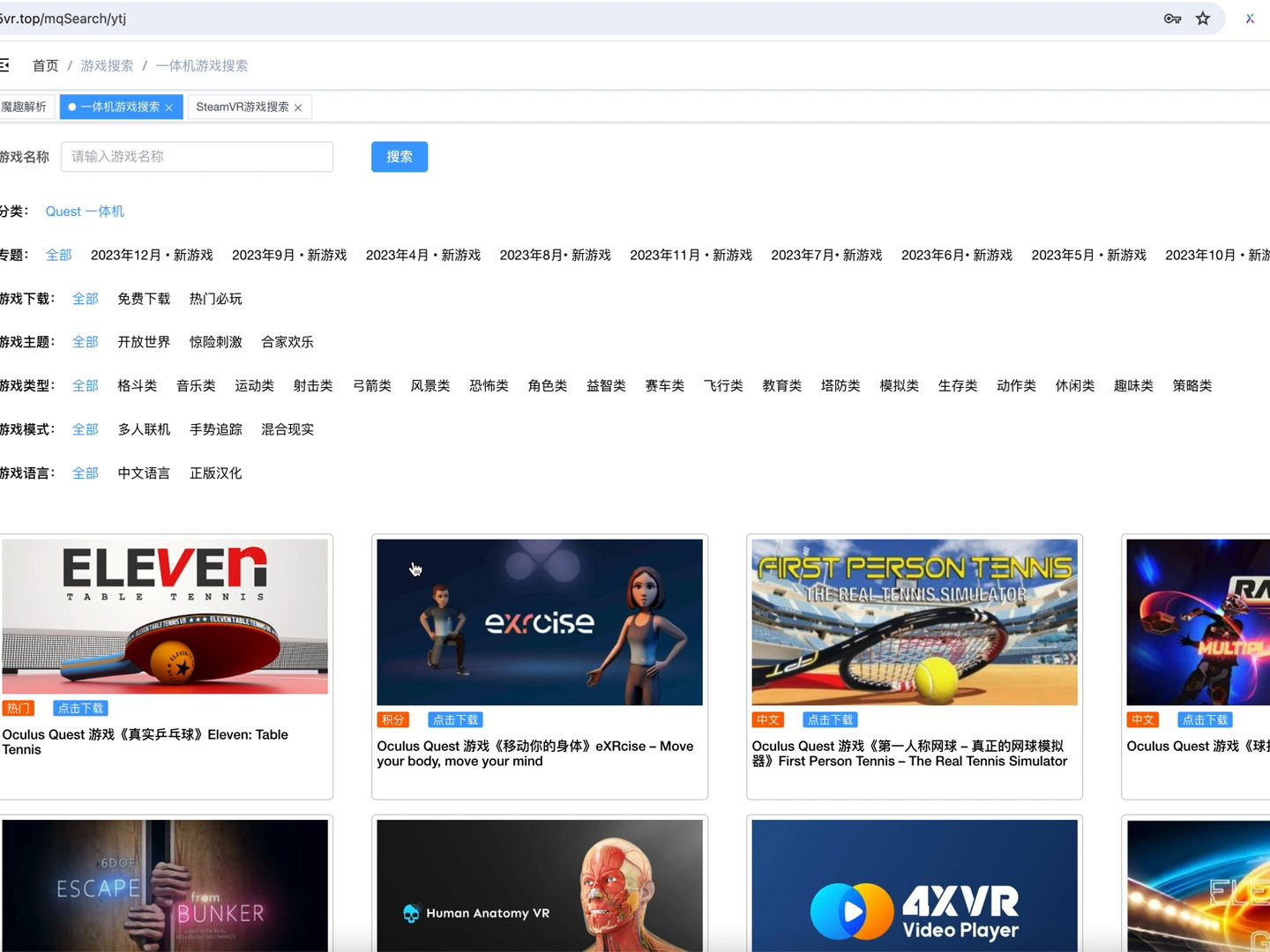Click the 中文 tag on First Person Tennis
This screenshot has height=952, width=1270.
tap(767, 719)
